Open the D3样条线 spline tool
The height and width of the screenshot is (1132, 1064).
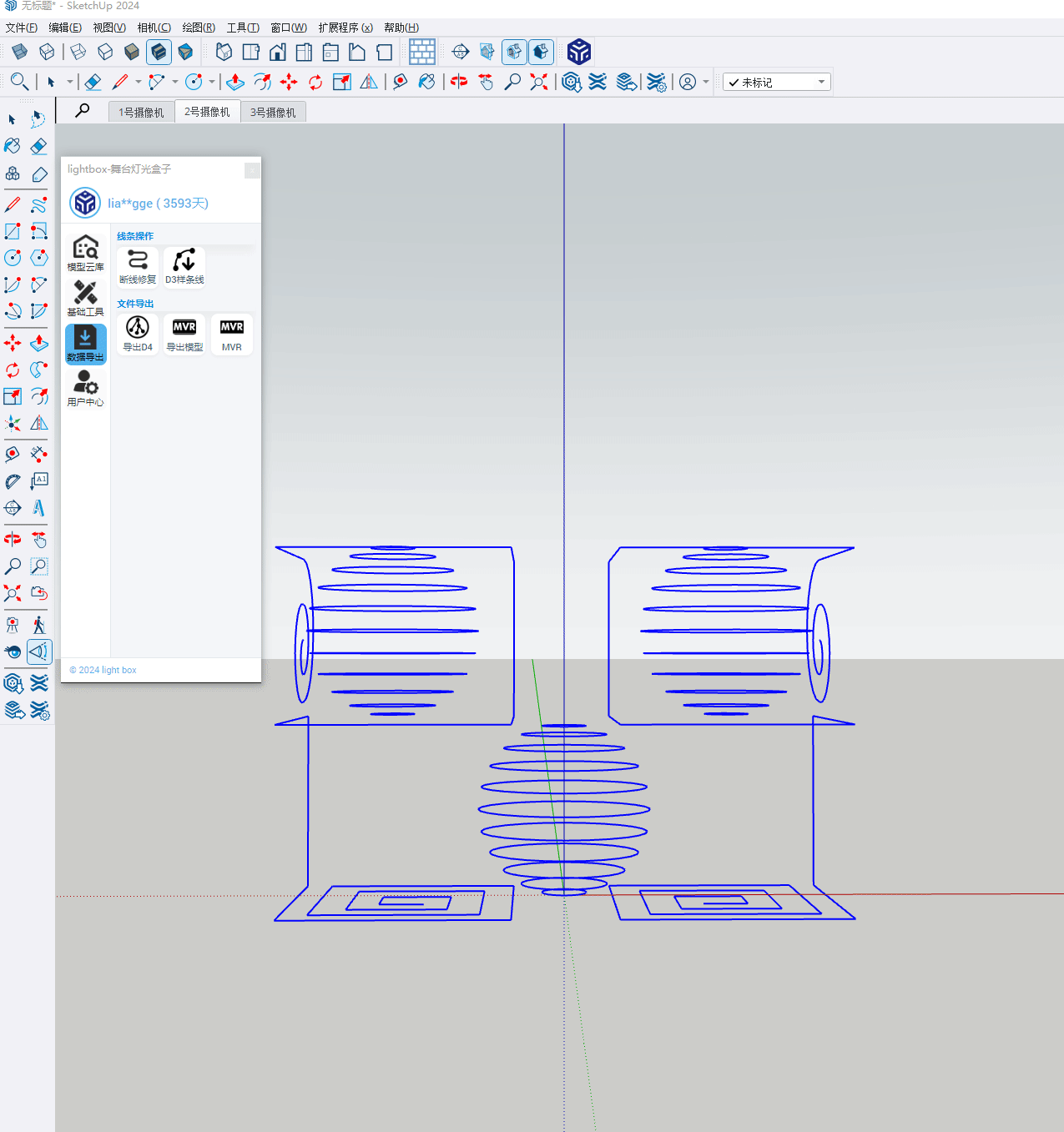click(x=184, y=266)
